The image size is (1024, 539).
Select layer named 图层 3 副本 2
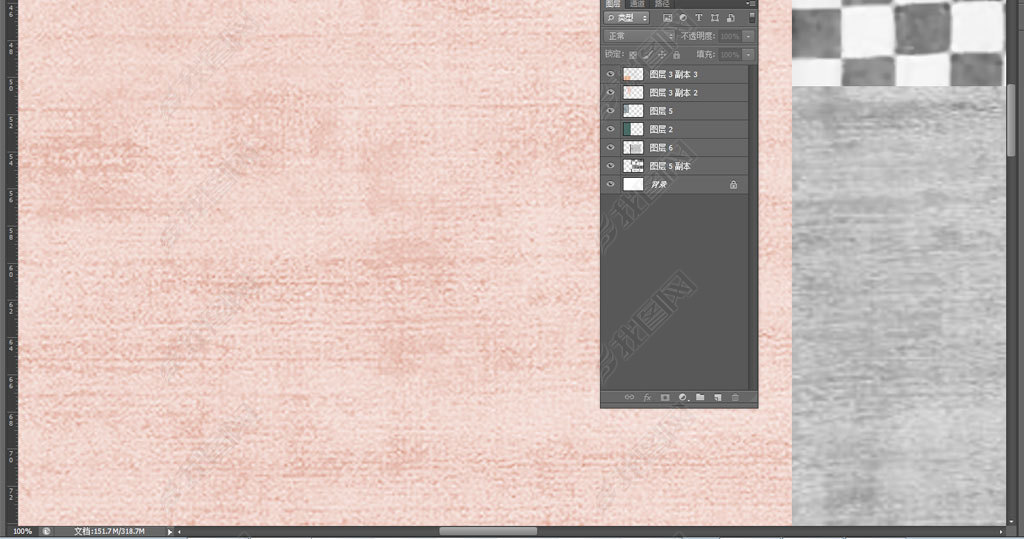[673, 93]
